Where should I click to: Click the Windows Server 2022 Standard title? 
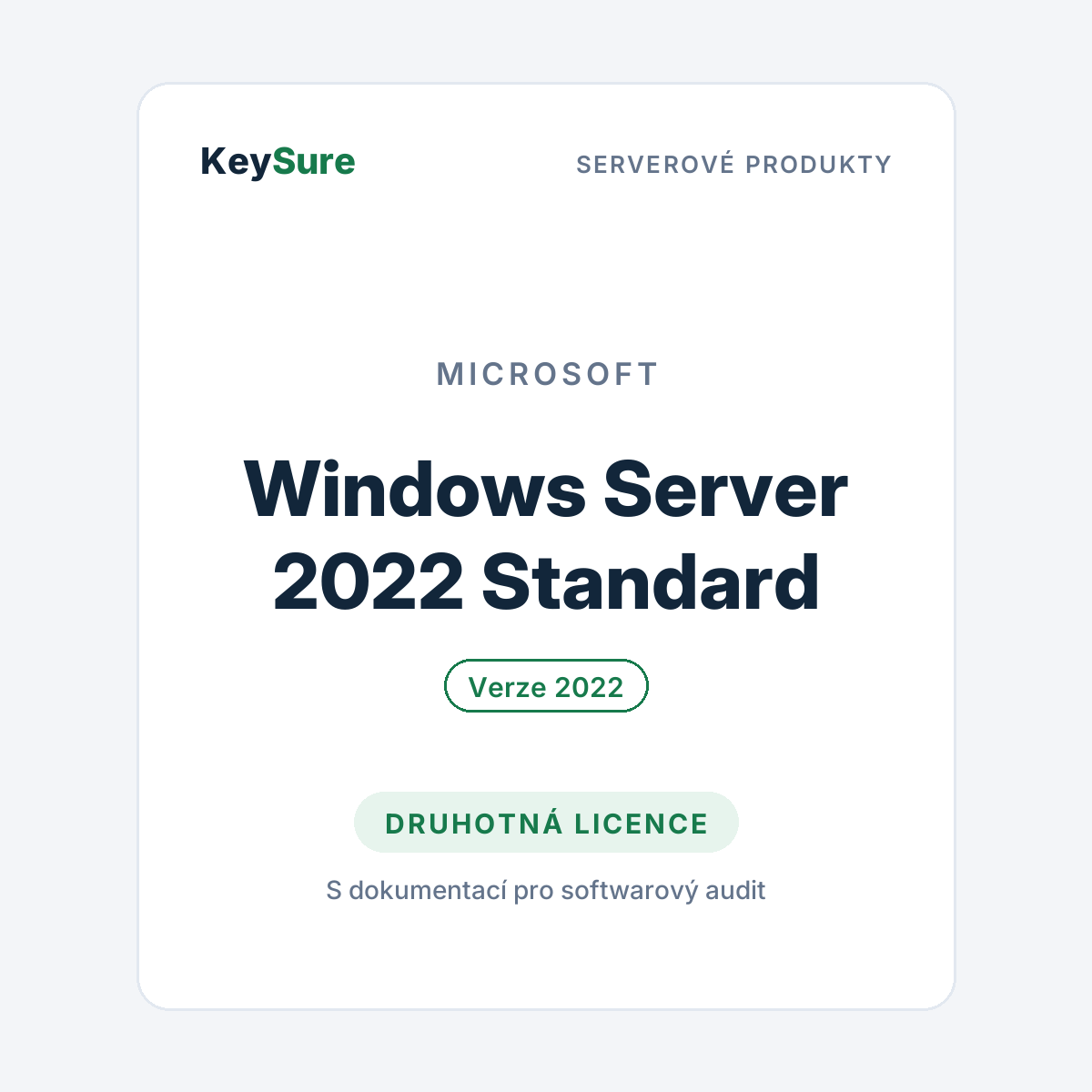pyautogui.click(x=546, y=536)
